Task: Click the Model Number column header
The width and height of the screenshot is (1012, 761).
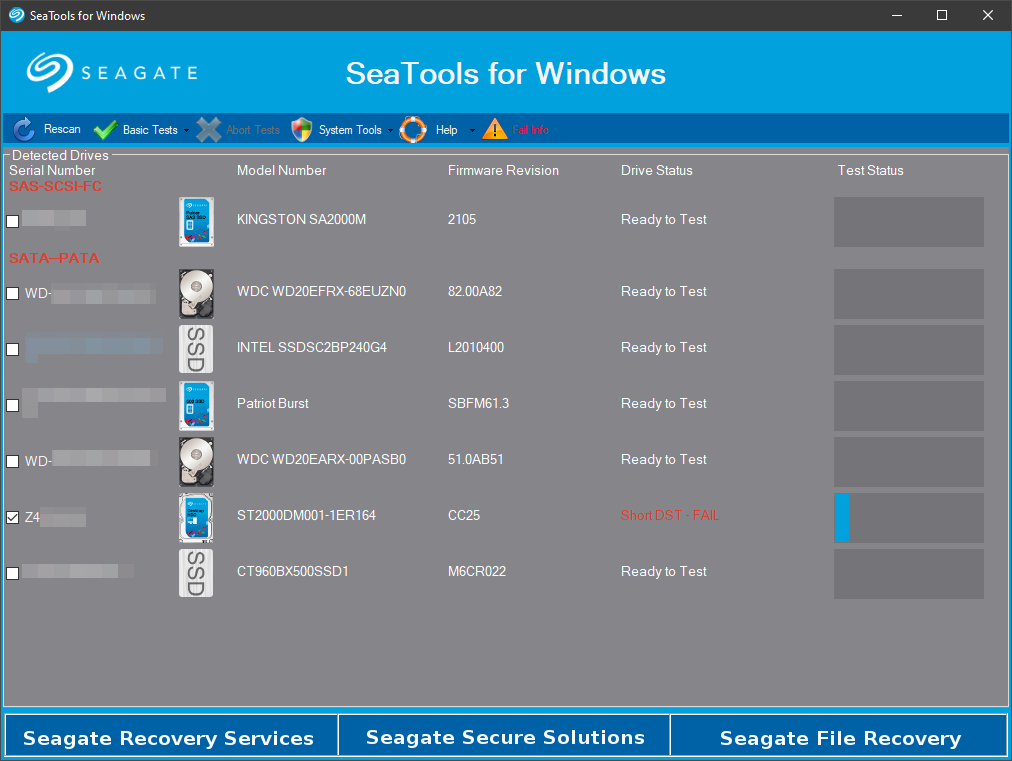Action: (x=281, y=170)
